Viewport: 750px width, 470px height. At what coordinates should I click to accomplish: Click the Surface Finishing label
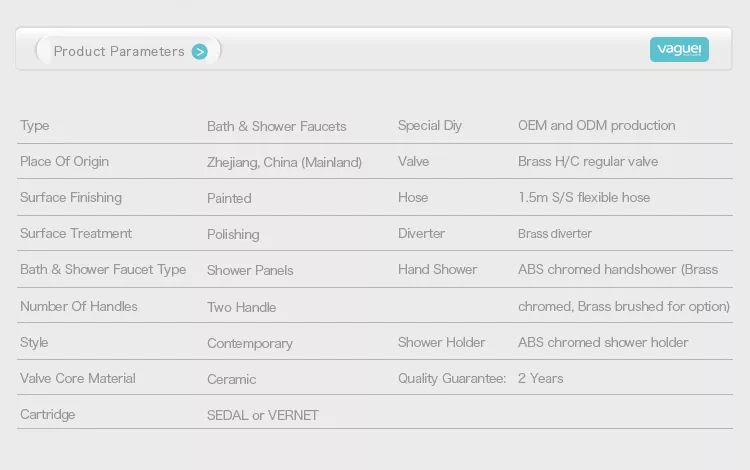click(71, 197)
